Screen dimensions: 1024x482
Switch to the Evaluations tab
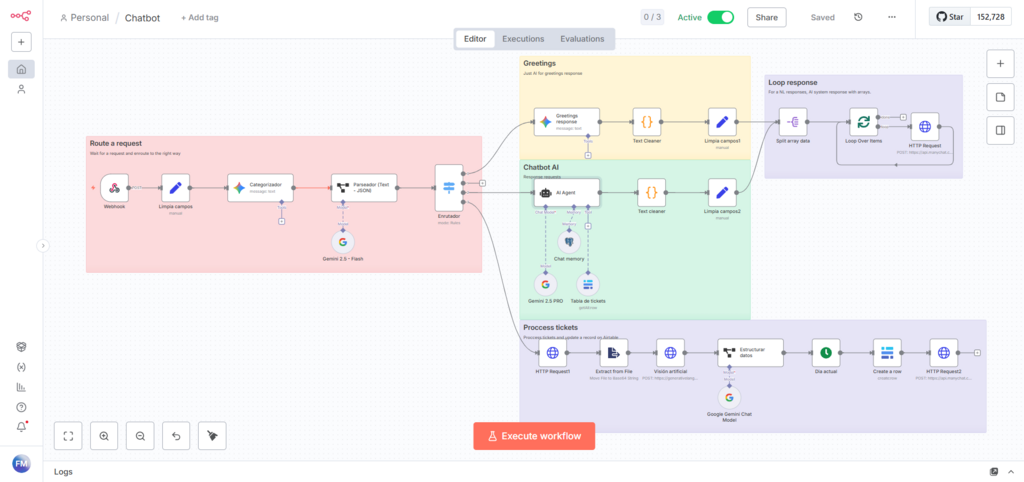582,39
